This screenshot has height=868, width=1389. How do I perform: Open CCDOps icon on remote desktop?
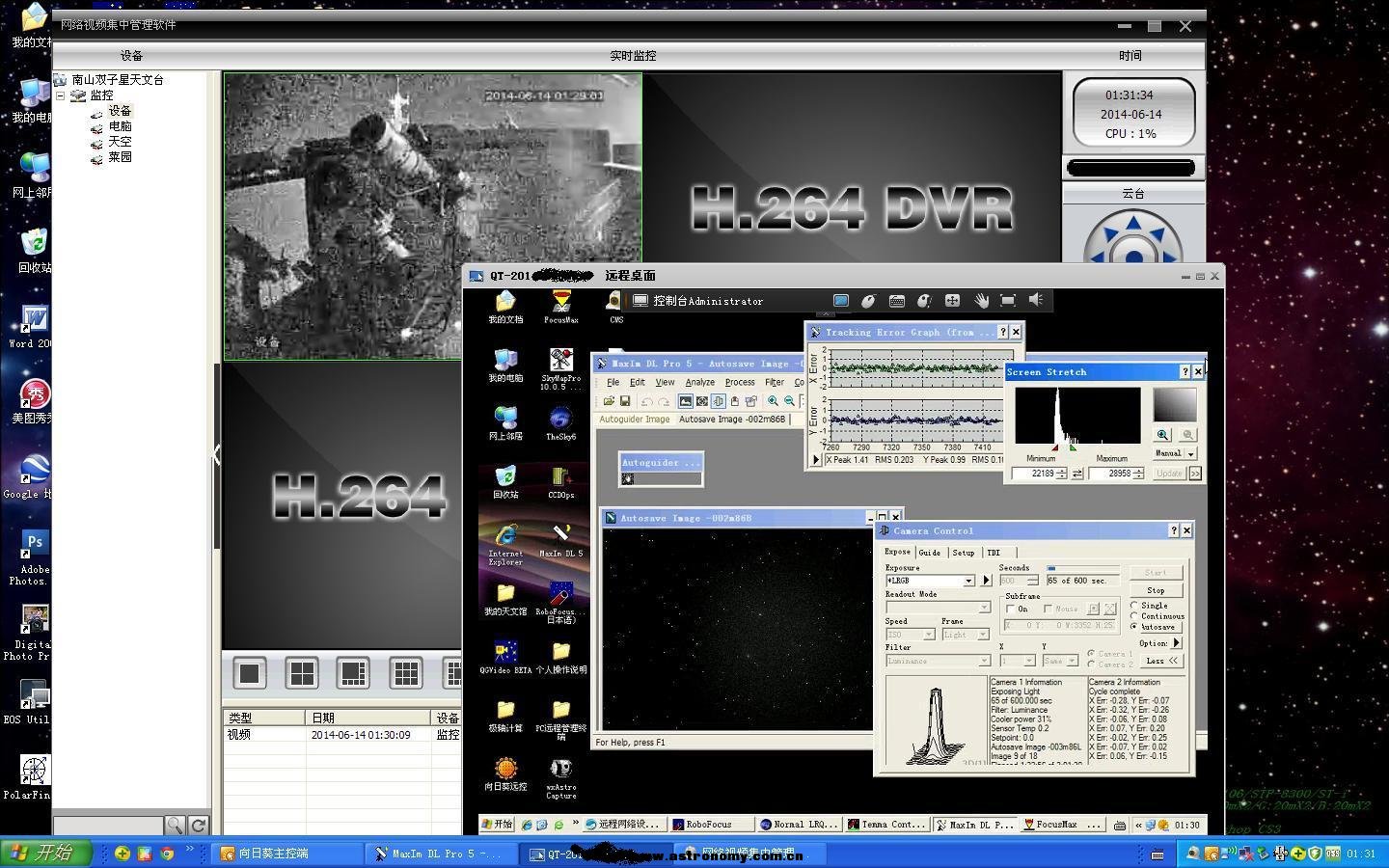point(560,482)
